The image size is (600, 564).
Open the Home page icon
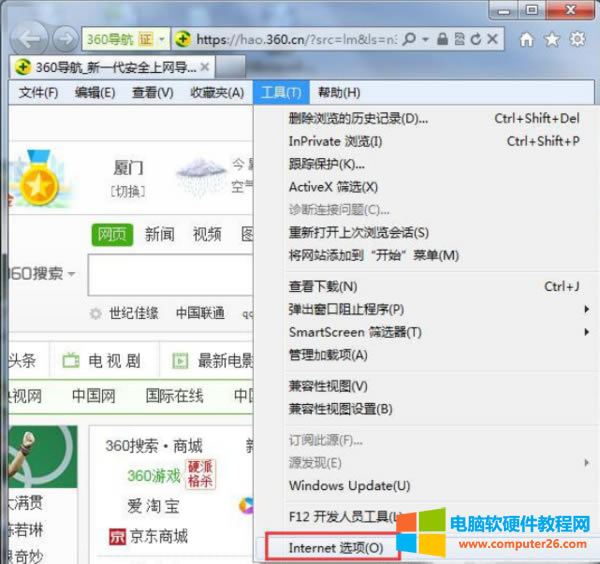527,39
